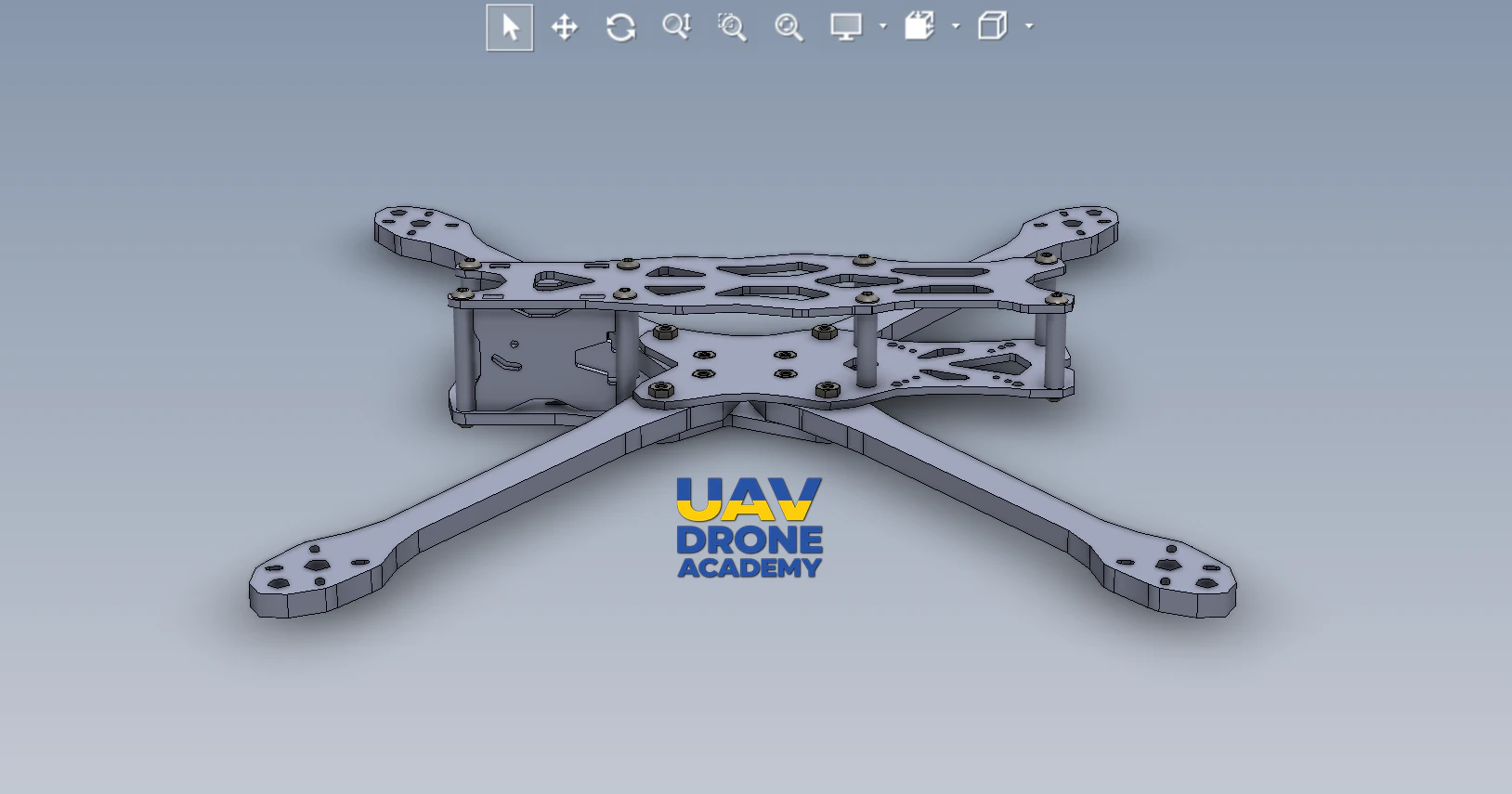
Task: Click the monitor display settings icon
Action: [846, 27]
